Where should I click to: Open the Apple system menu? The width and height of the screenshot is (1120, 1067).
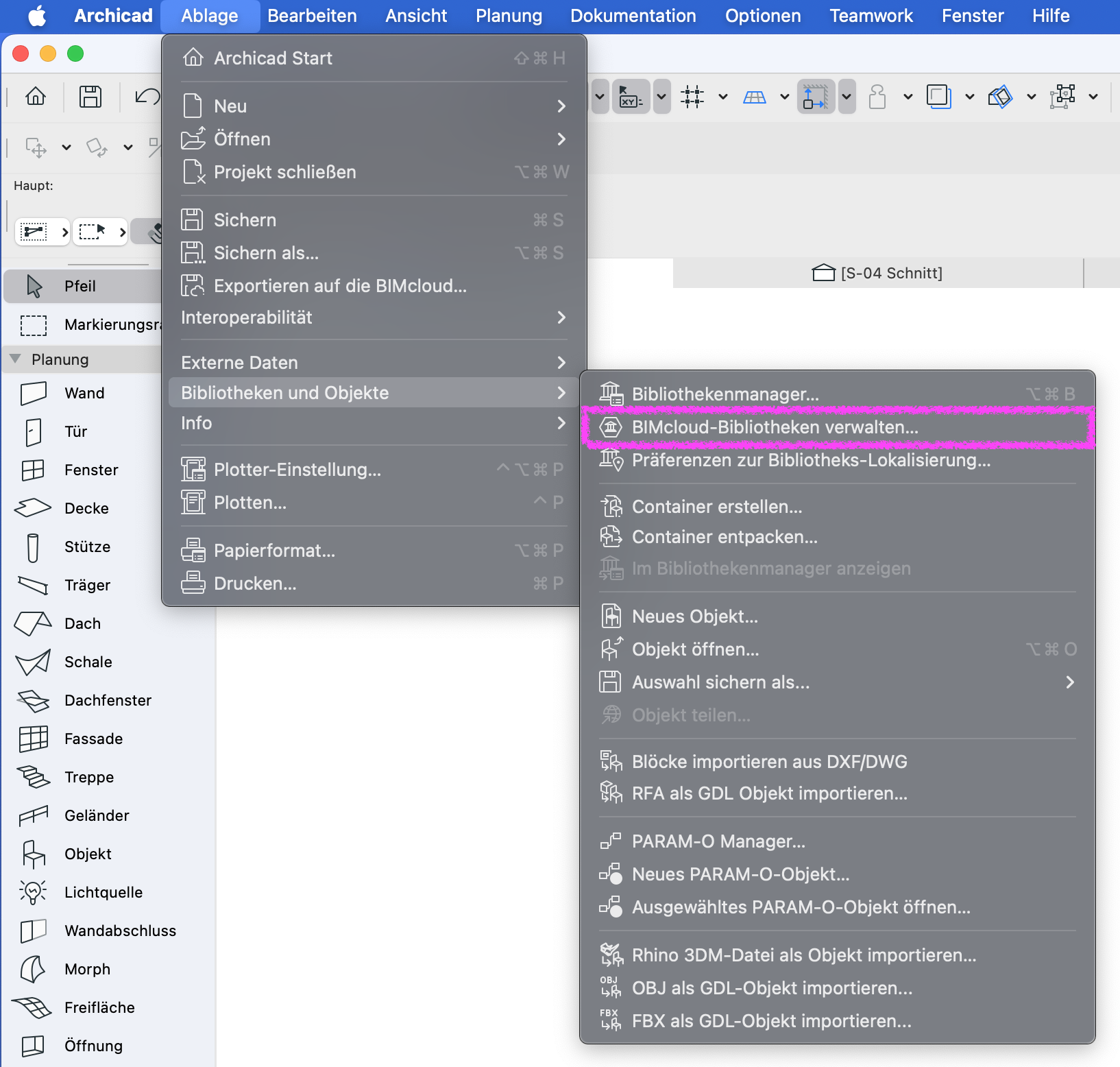[x=37, y=16]
